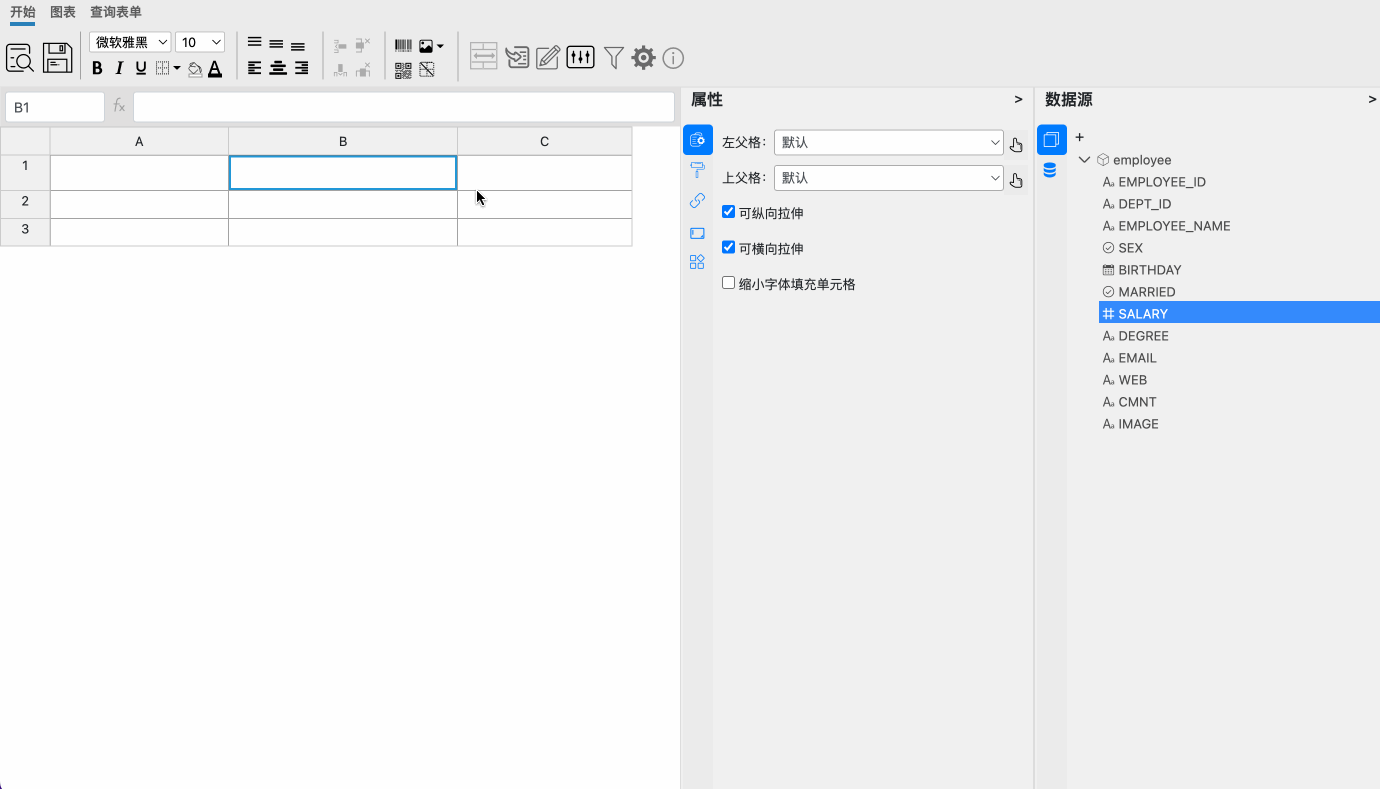This screenshot has width=1380, height=789.
Task: Select the EMPLOYEE_NAME field
Action: (1174, 226)
